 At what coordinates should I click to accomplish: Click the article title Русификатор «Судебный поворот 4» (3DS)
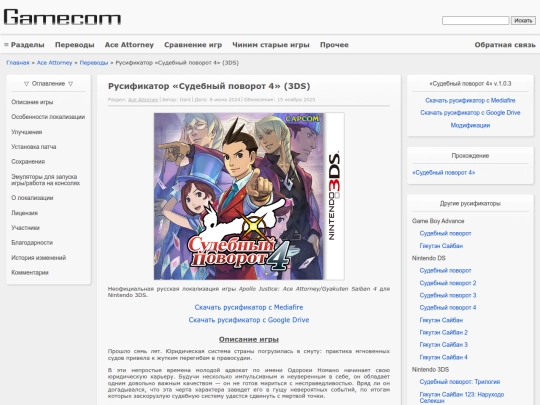(x=209, y=86)
